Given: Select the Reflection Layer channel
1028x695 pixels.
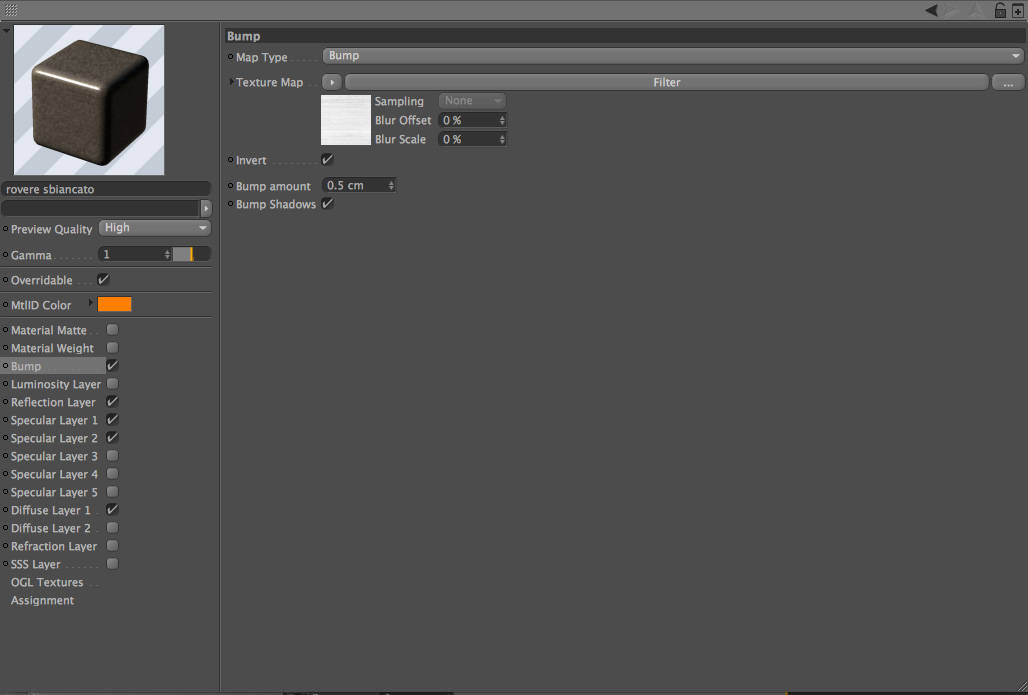Looking at the screenshot, I should (x=53, y=402).
